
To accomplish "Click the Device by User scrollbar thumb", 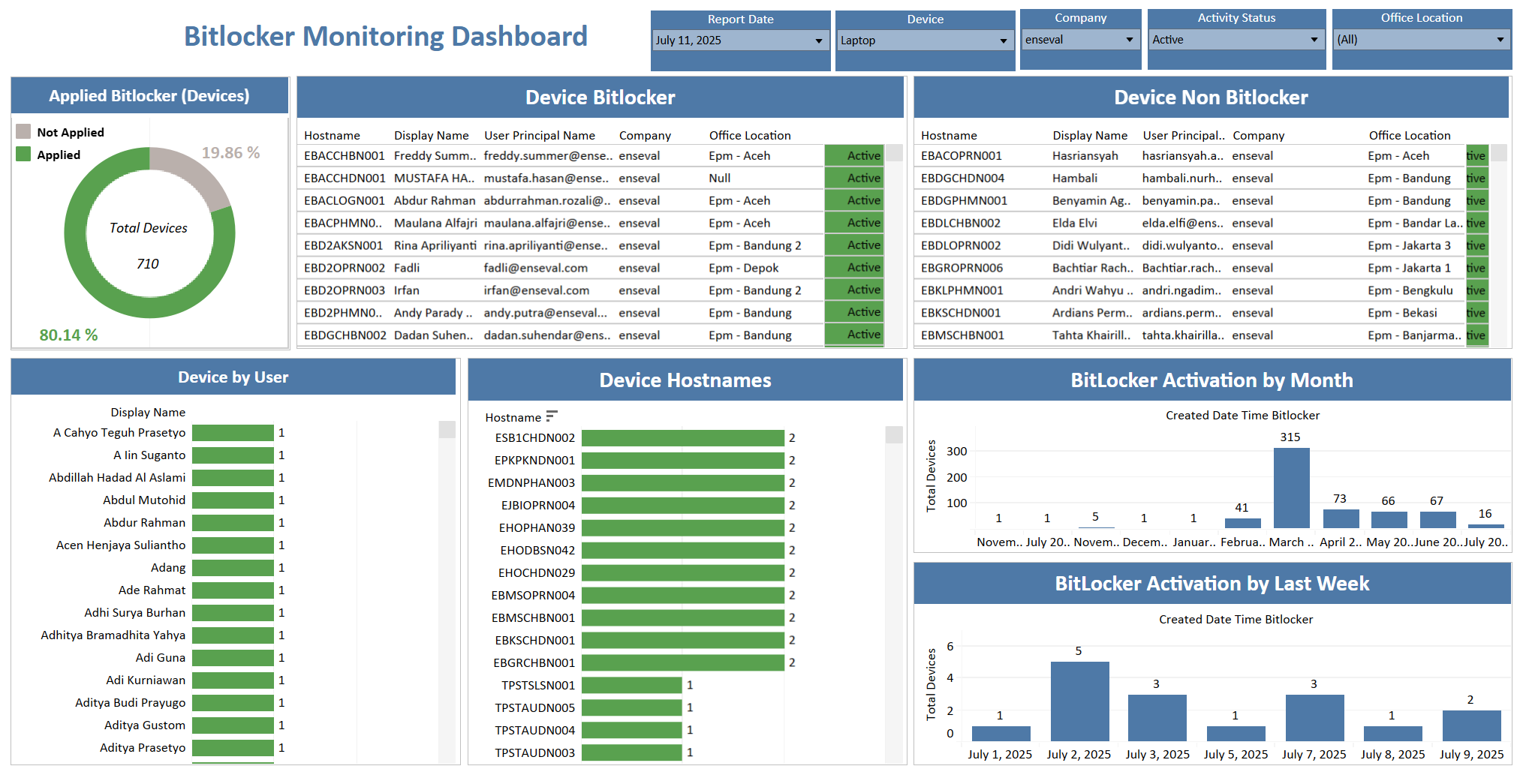I will tap(447, 429).
